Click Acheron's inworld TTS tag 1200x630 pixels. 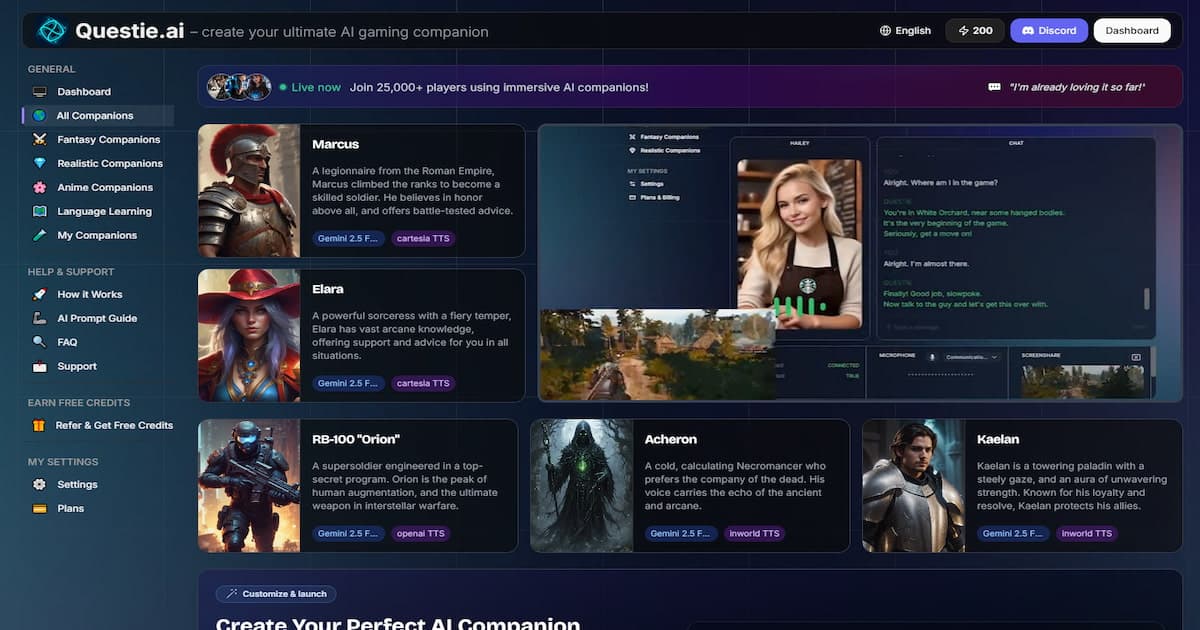pyautogui.click(x=754, y=534)
